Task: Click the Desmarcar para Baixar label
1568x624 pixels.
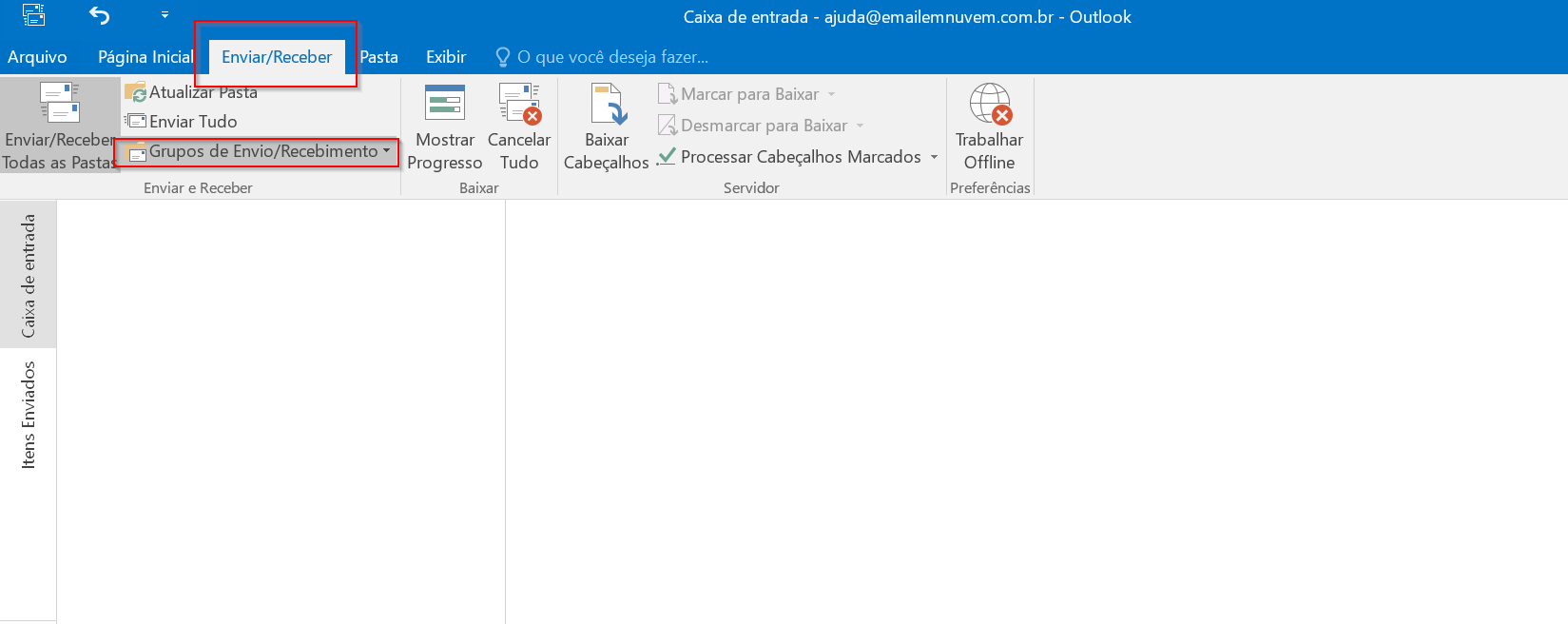Action: coord(764,126)
